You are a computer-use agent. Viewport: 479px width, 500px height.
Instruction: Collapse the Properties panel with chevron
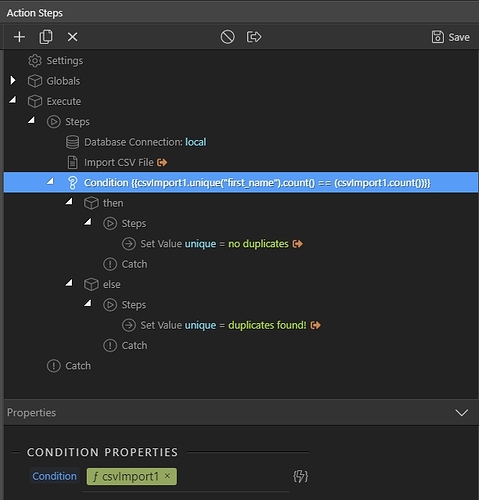coord(462,413)
